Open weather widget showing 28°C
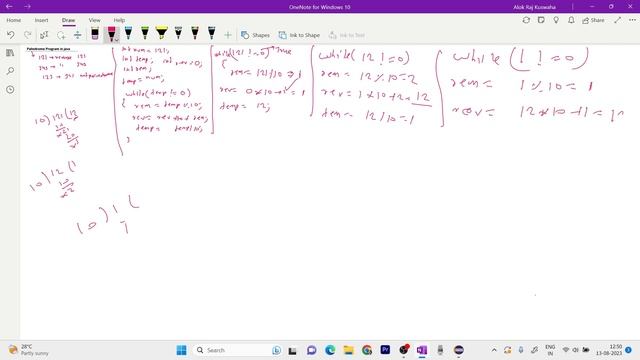The image size is (640, 360). [x=29, y=350]
